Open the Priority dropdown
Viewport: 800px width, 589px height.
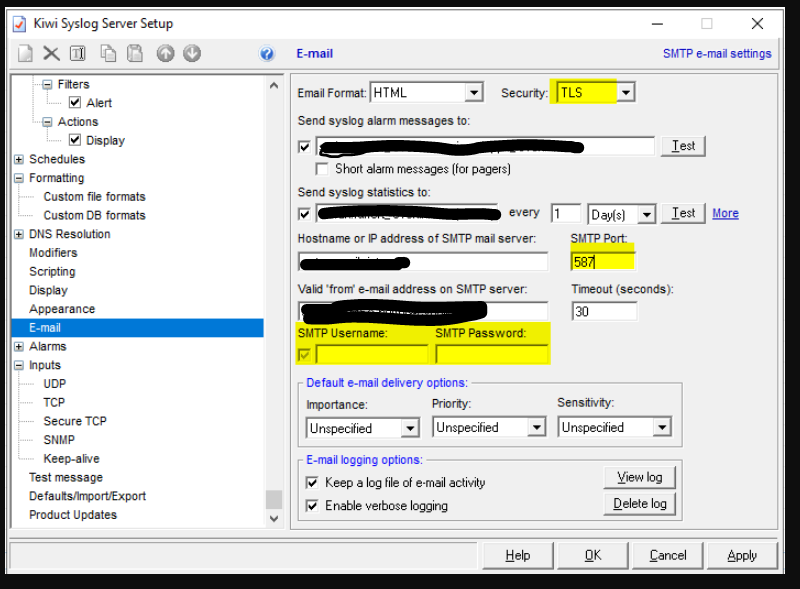click(536, 427)
